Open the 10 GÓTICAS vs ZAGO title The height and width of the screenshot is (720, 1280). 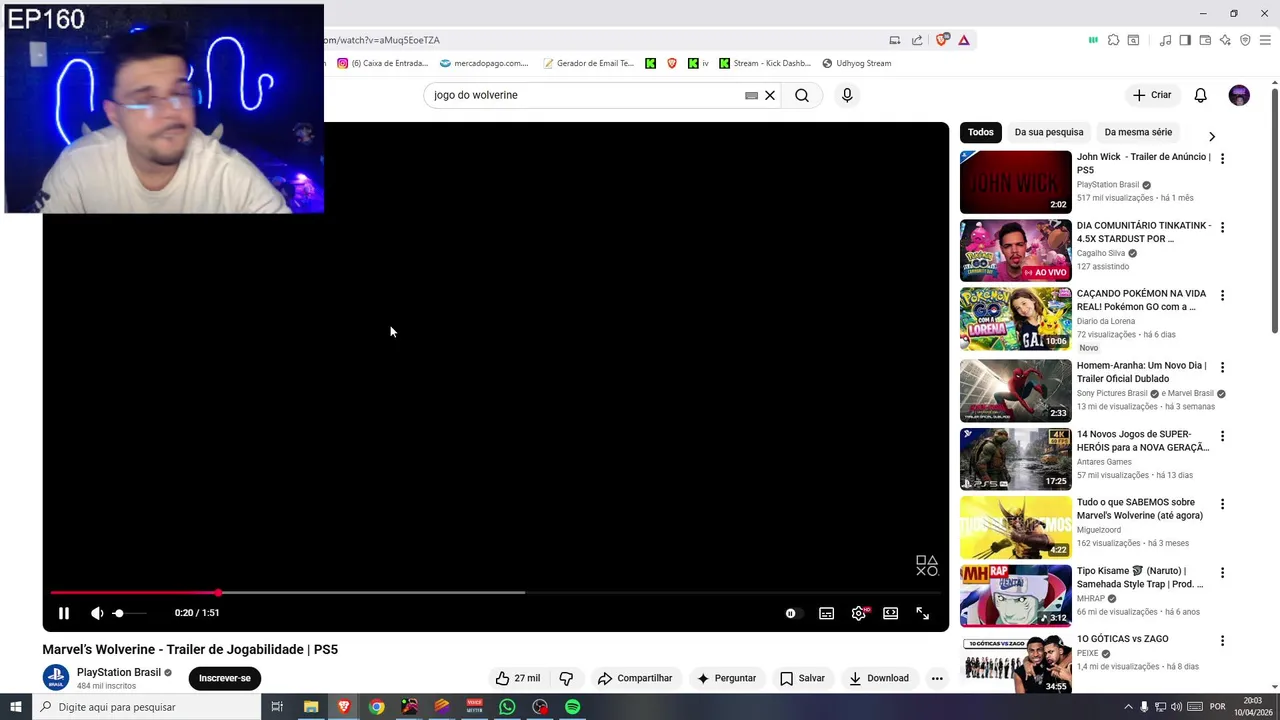click(x=1122, y=639)
